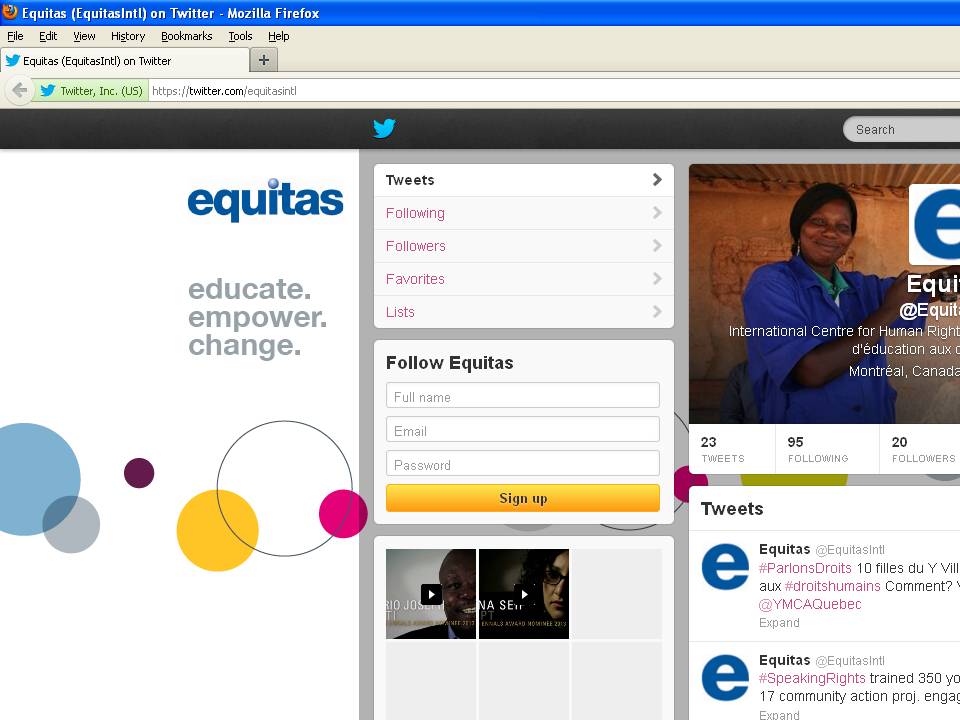Click the #SpeakingRights hashtag
Screen dimensions: 960x720
click(812, 678)
